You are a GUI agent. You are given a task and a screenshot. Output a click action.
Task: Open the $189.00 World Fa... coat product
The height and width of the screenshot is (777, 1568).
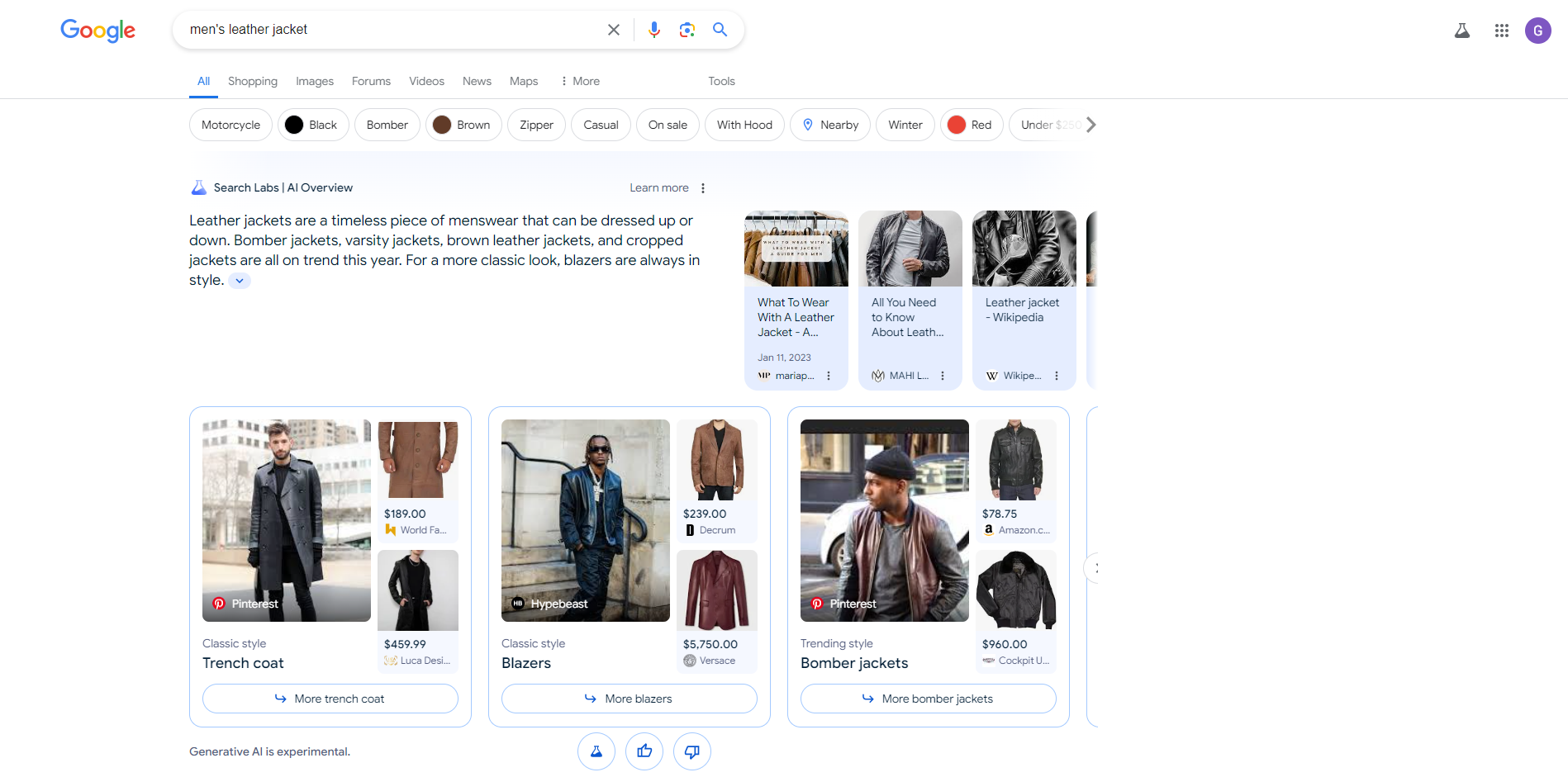pyautogui.click(x=418, y=481)
